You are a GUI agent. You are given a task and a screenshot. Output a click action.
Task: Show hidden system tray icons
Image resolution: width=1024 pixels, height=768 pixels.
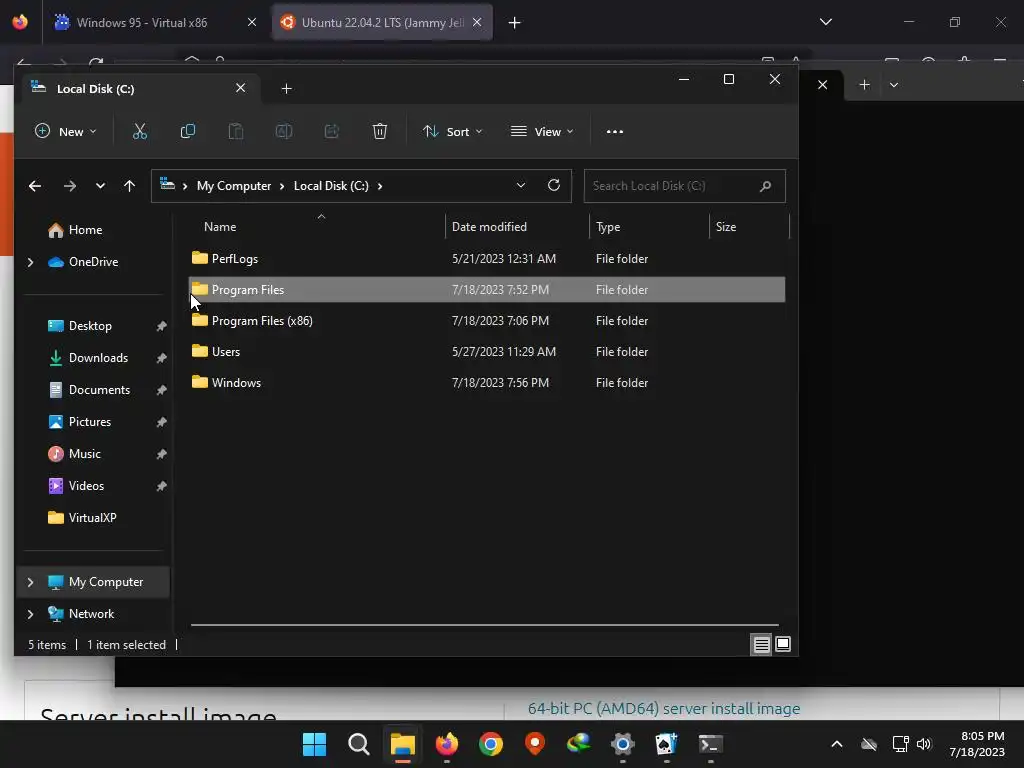point(837,744)
